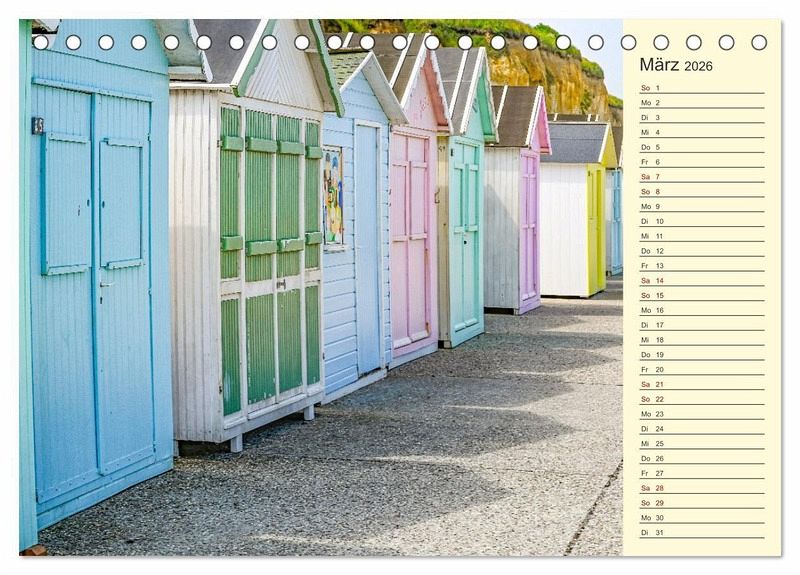
Task: Select the Mo 2 calendar row
Action: [x=702, y=103]
